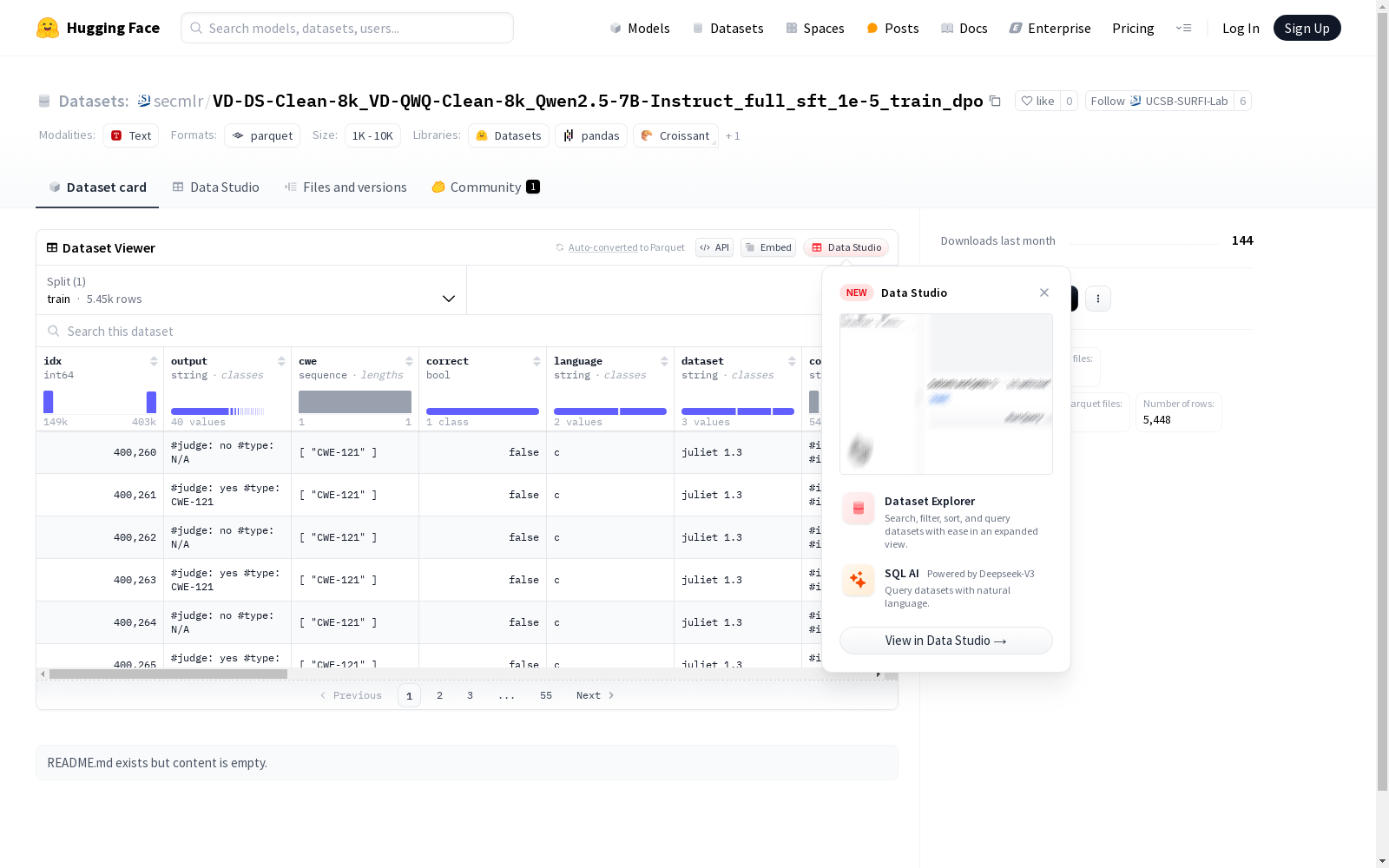The width and height of the screenshot is (1389, 868).
Task: Sort the cwe column
Action: click(409, 361)
